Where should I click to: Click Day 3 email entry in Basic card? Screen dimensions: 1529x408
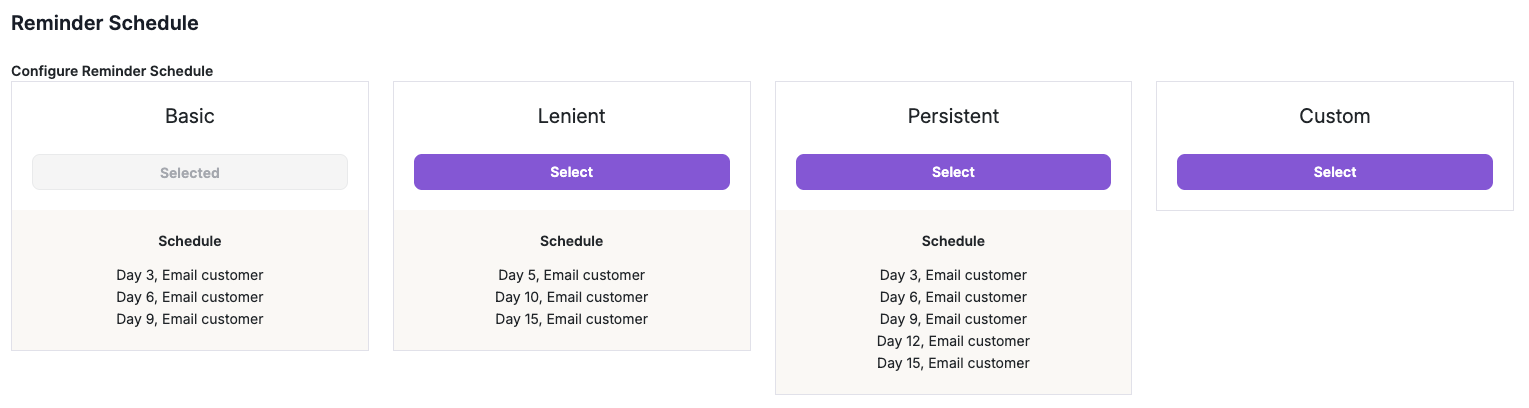[190, 275]
